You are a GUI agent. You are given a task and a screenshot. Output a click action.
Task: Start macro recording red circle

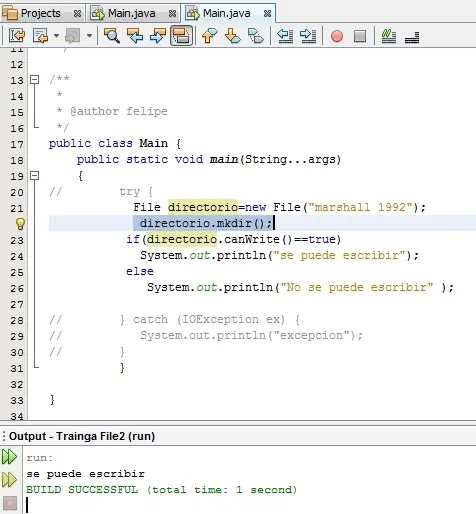337,36
